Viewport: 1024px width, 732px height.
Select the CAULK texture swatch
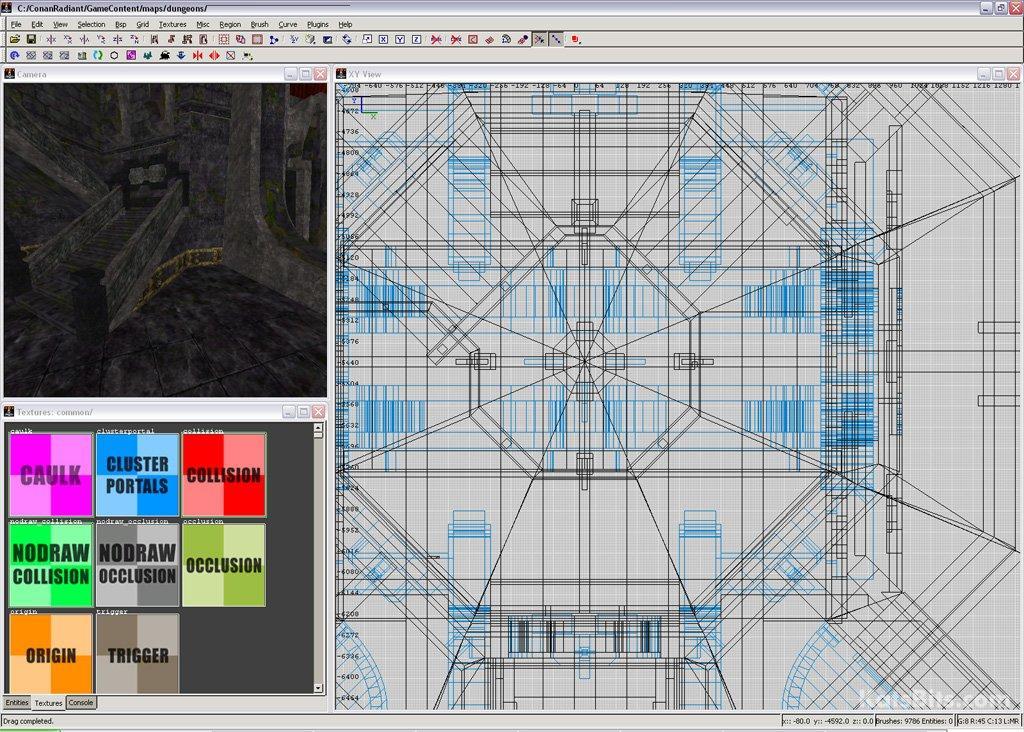(x=51, y=475)
